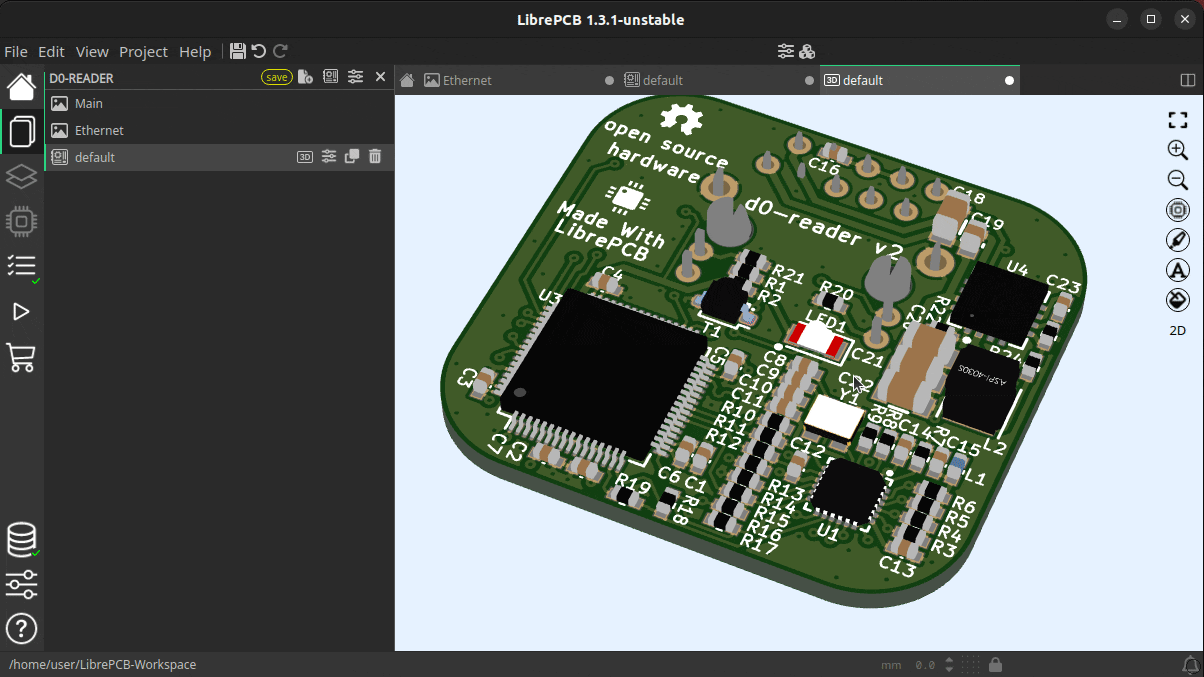Click the save floppy disk toolbar icon
This screenshot has height=677, width=1204.
coord(238,51)
